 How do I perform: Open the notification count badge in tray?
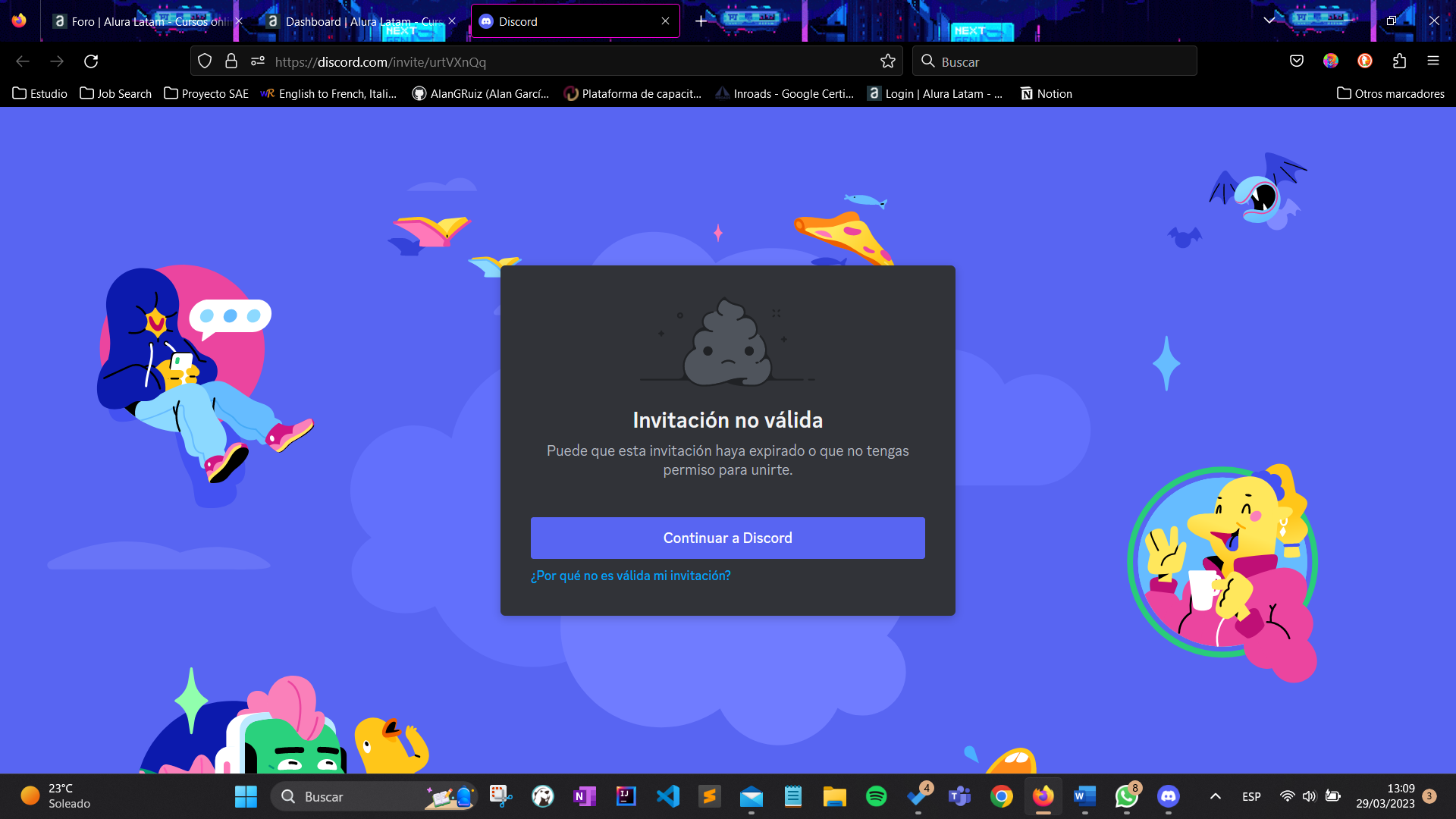1429,796
